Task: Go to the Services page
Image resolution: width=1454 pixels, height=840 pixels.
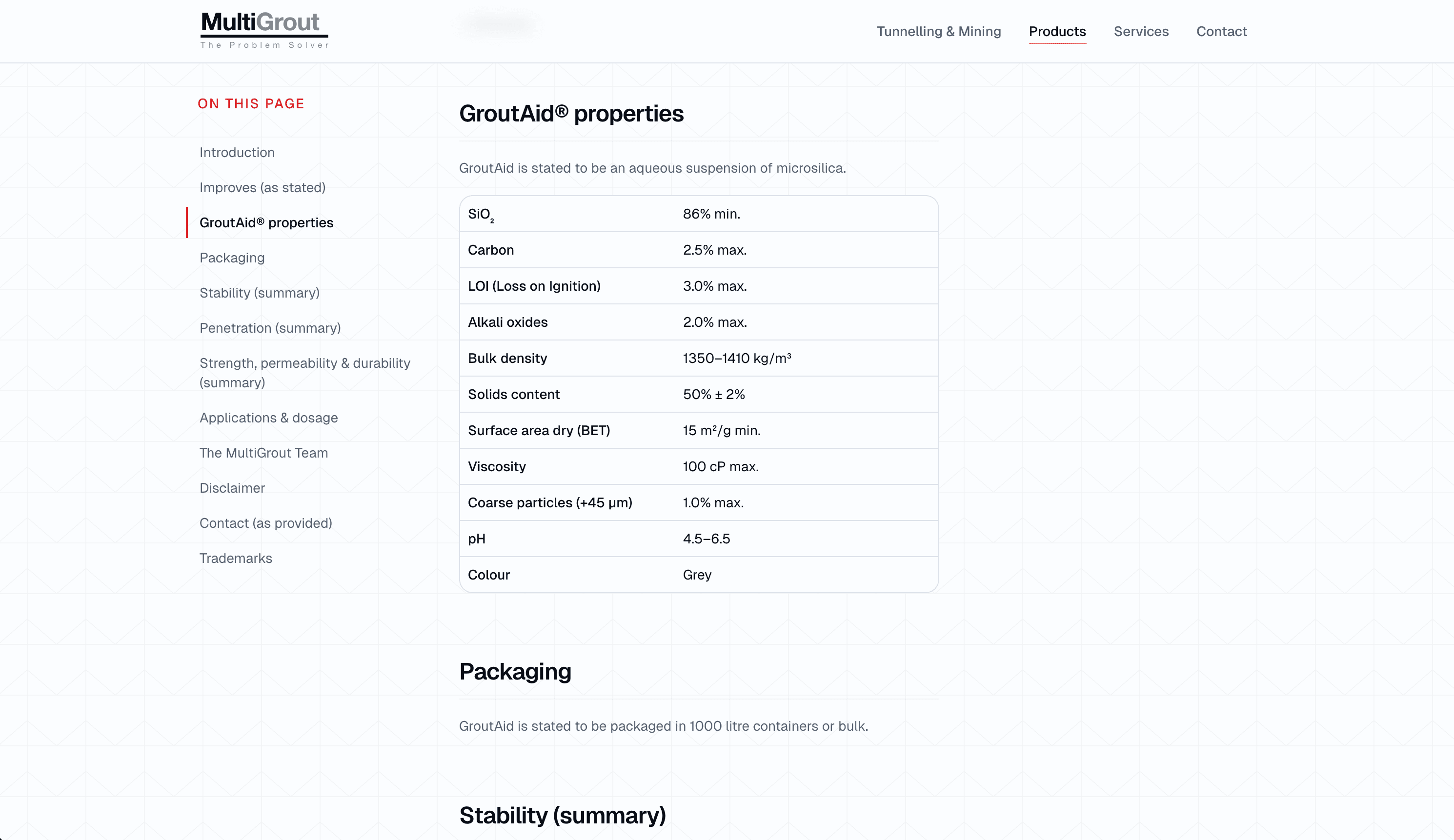Action: pyautogui.click(x=1141, y=31)
